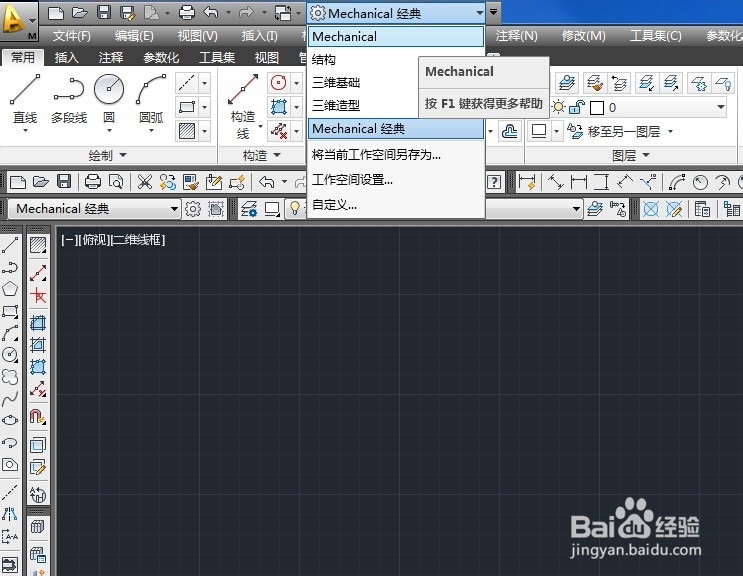The image size is (743, 576).
Task: Select the Circle (圆) tool in ribbon
Action: 109,99
